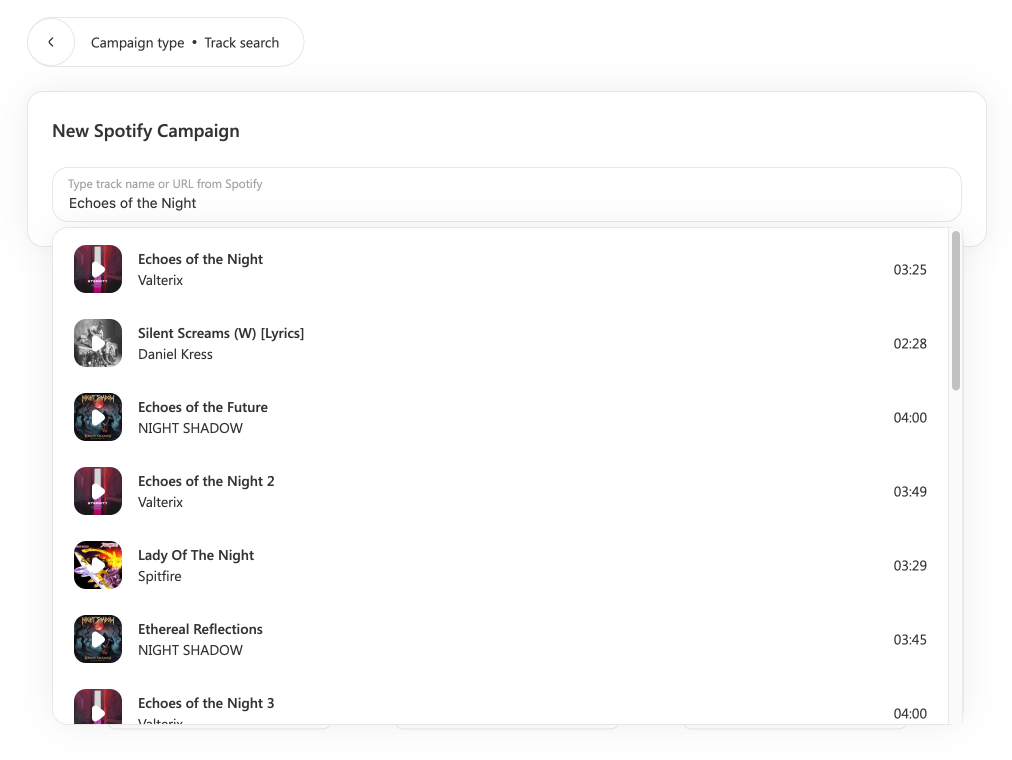Click the "Echoes of the Night 2" cover art
The image size is (1012, 760).
click(97, 491)
